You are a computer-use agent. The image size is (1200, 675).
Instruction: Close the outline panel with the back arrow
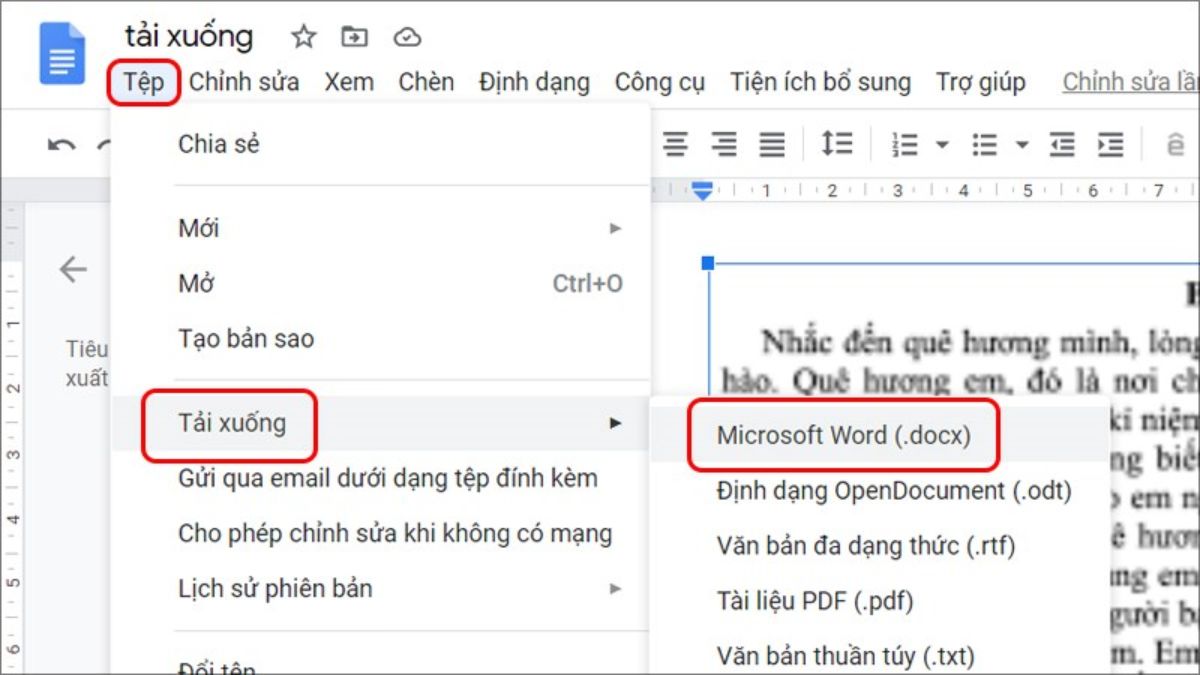73,269
